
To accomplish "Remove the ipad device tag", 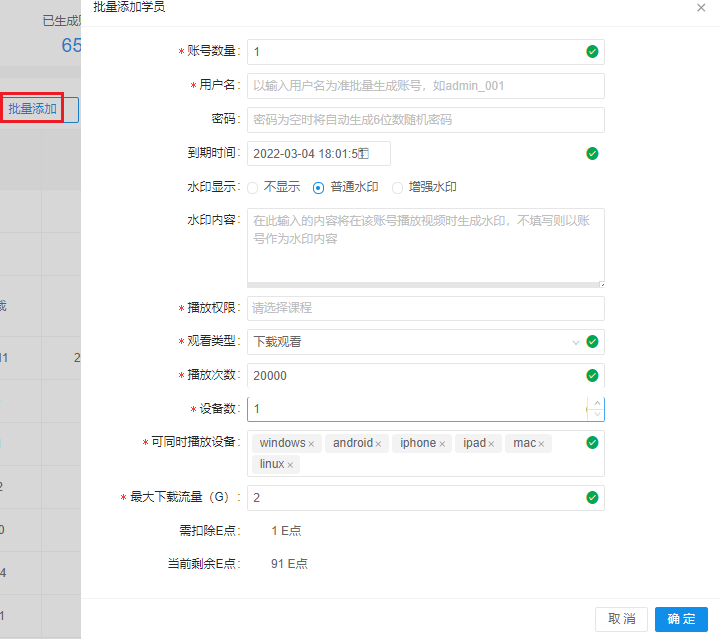I will 492,444.
